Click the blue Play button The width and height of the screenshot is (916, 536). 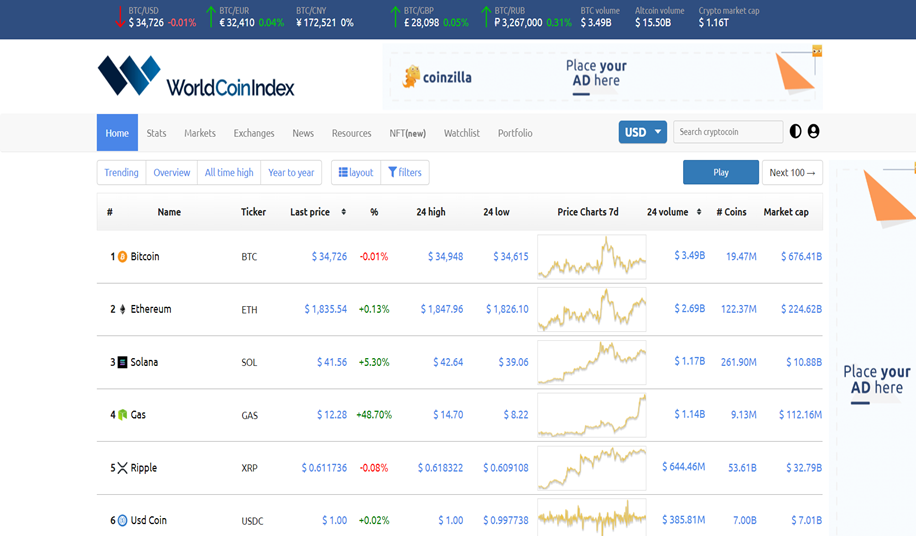pos(721,172)
